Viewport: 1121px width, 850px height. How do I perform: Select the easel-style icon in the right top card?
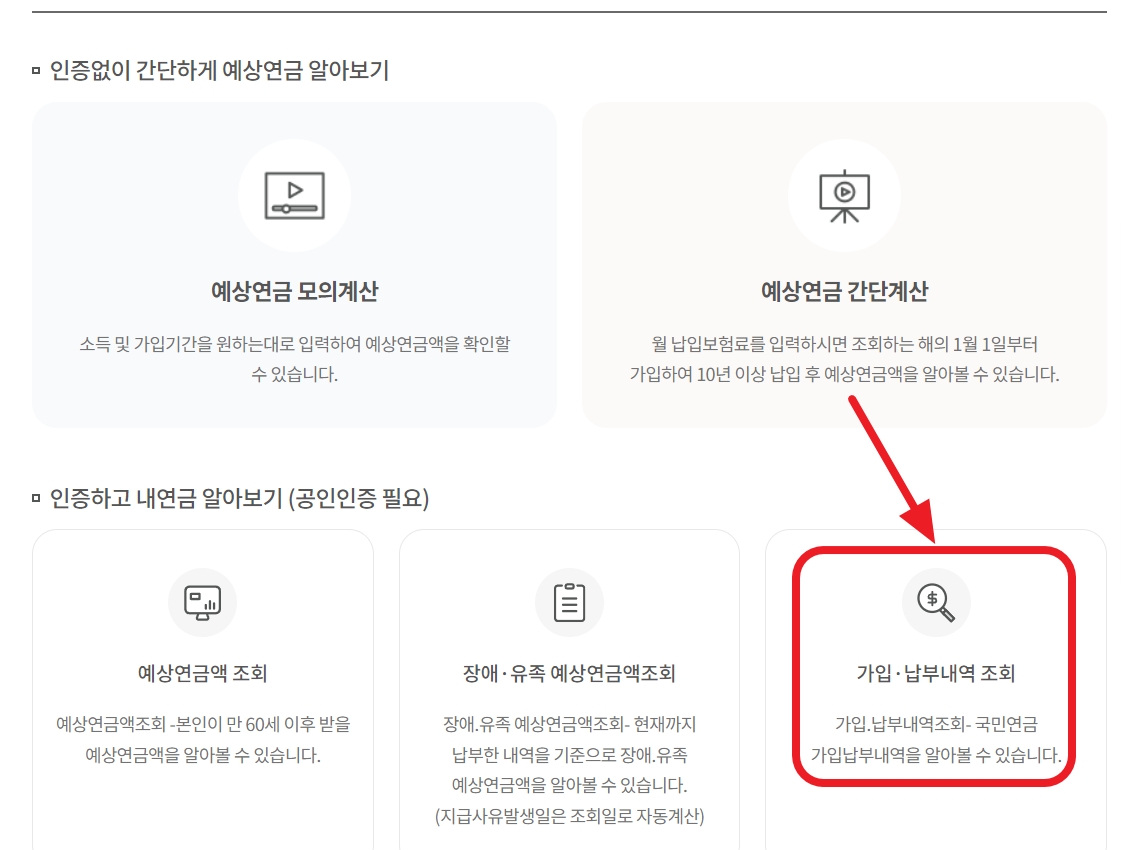[844, 193]
